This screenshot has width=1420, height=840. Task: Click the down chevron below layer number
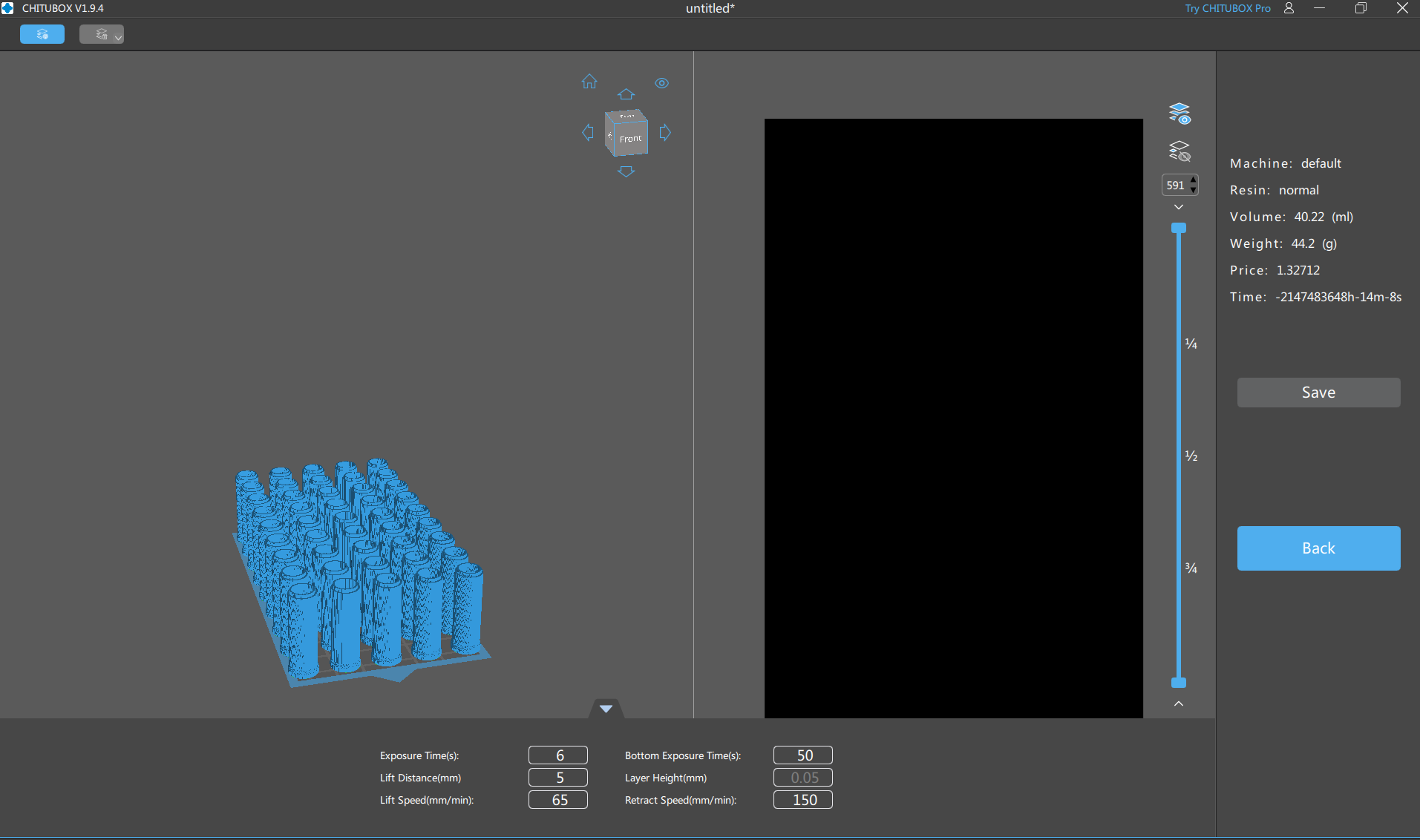pos(1179,207)
